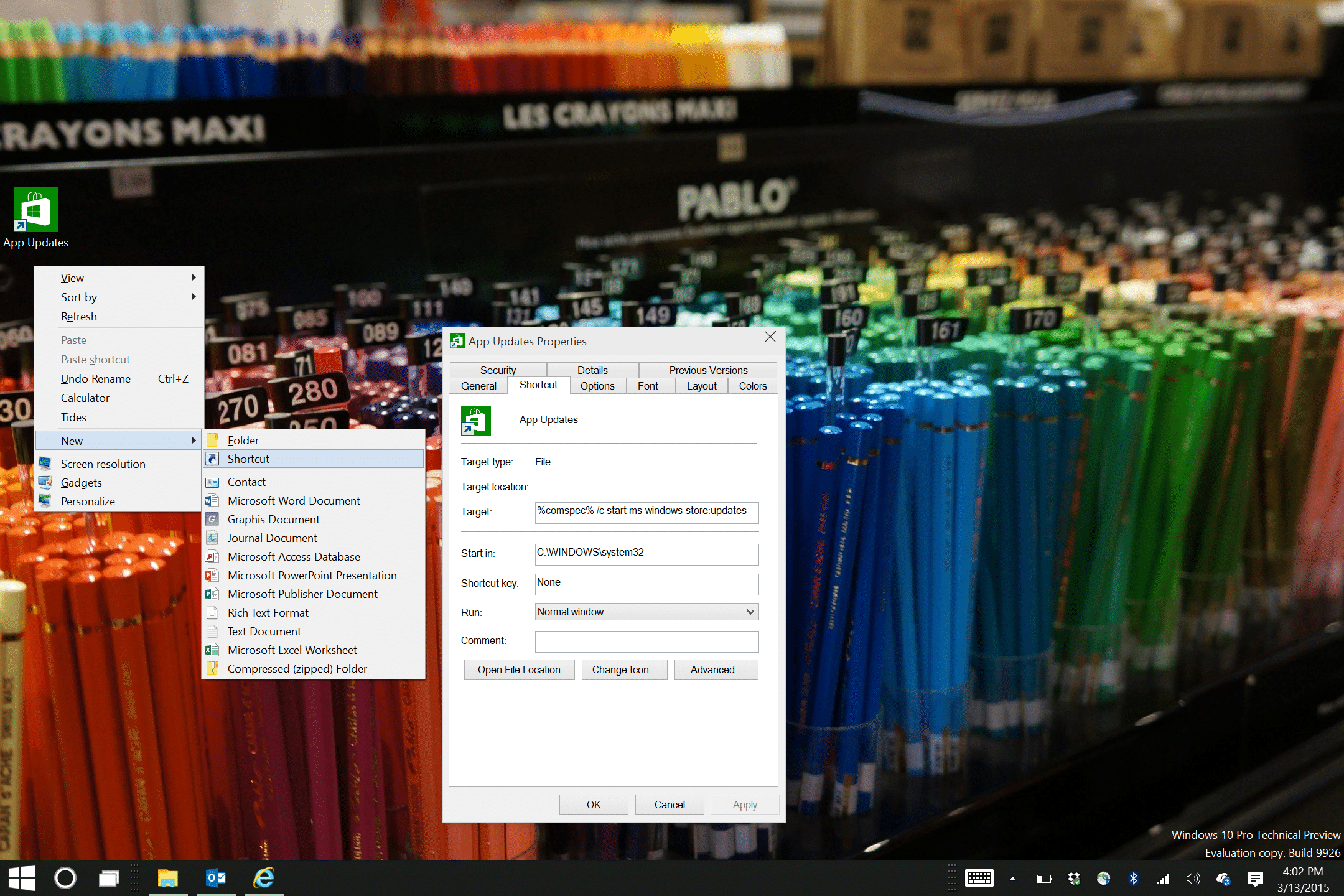Open network signal tray icon

pyautogui.click(x=1163, y=879)
